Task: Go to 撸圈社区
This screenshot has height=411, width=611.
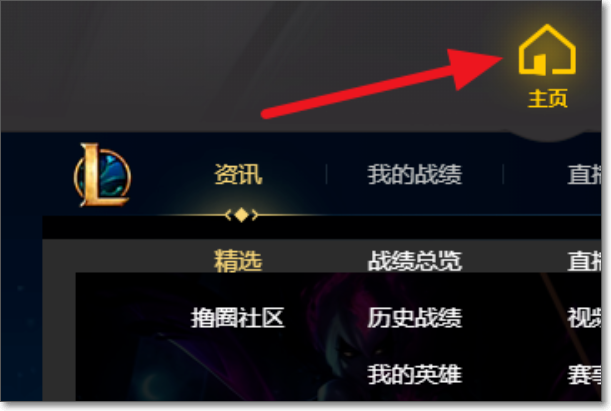Action: [x=238, y=318]
